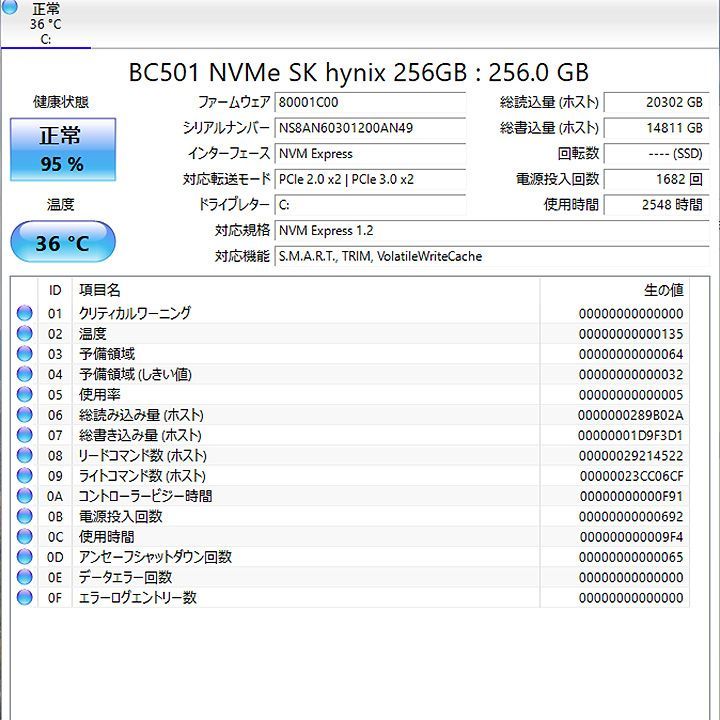Click power on hours value 2548 時間
The height and width of the screenshot is (720, 720).
point(657,205)
